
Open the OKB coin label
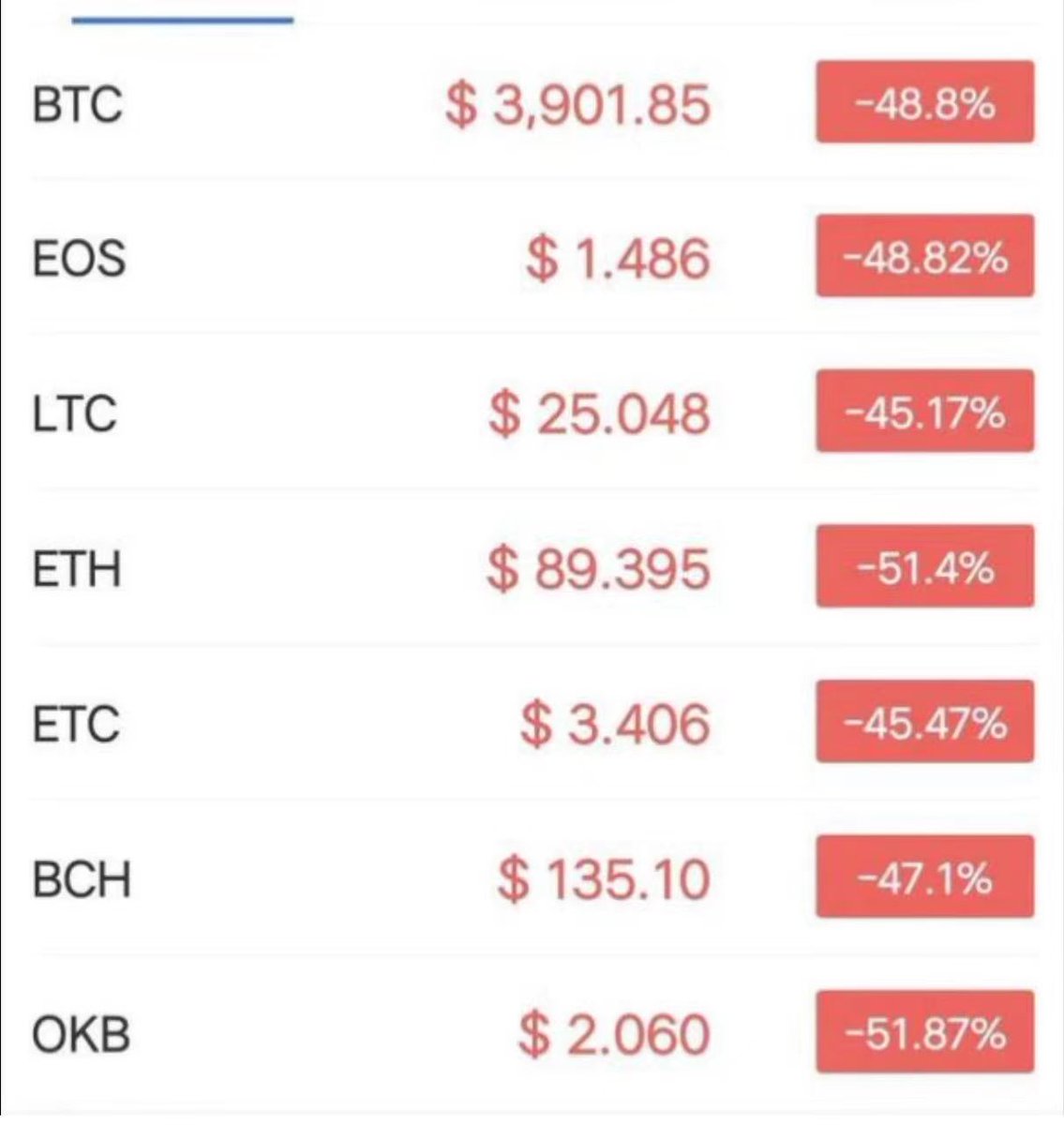81,1034
